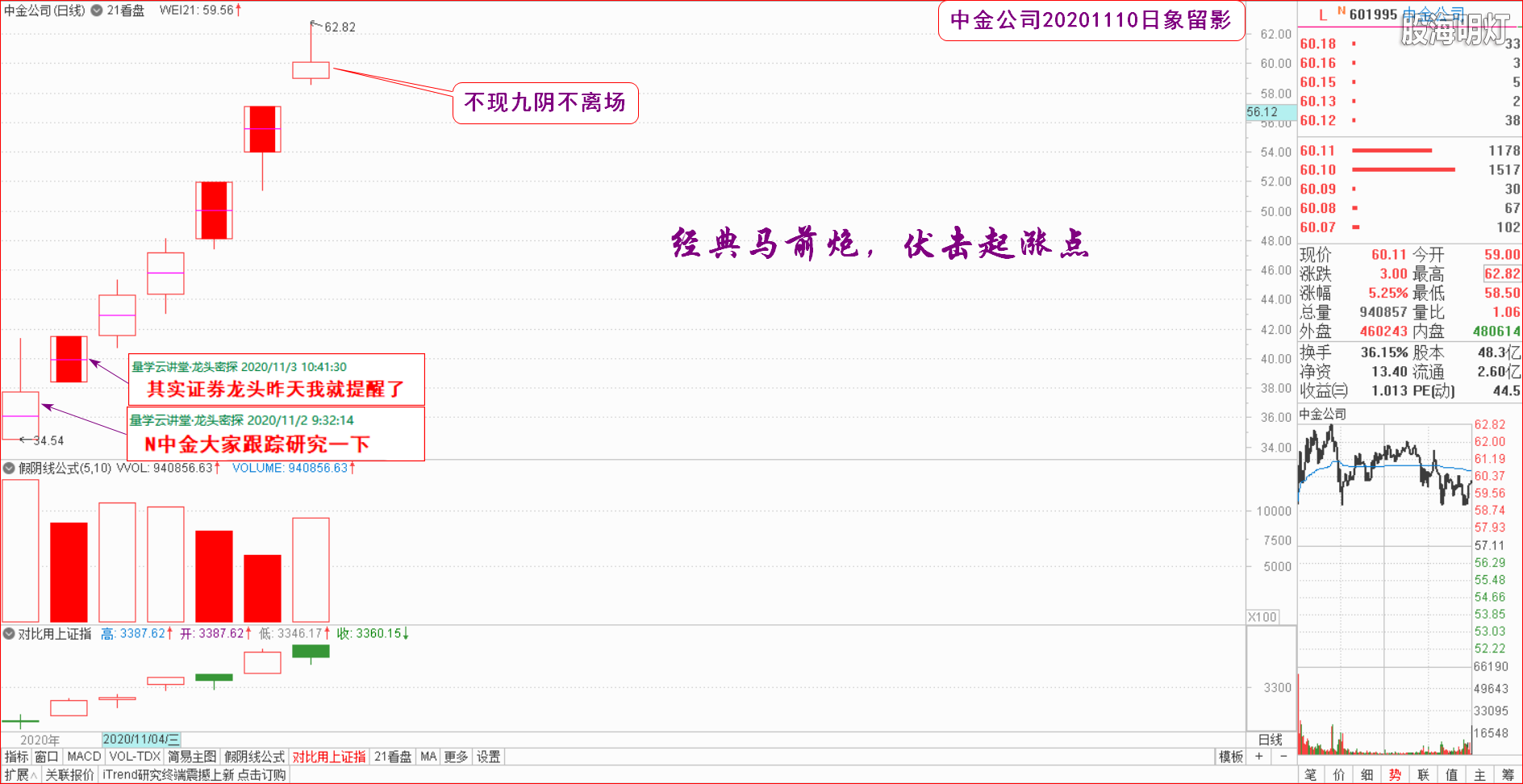This screenshot has width=1523, height=784.
Task: Click the 涨幅 value 5.25%
Action: pos(1388,293)
